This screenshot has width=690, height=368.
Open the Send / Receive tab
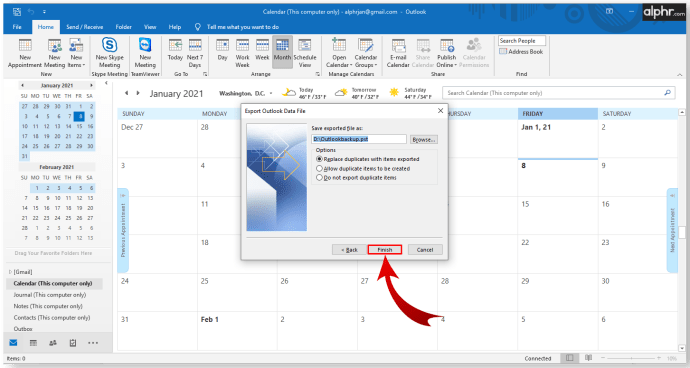point(84,27)
